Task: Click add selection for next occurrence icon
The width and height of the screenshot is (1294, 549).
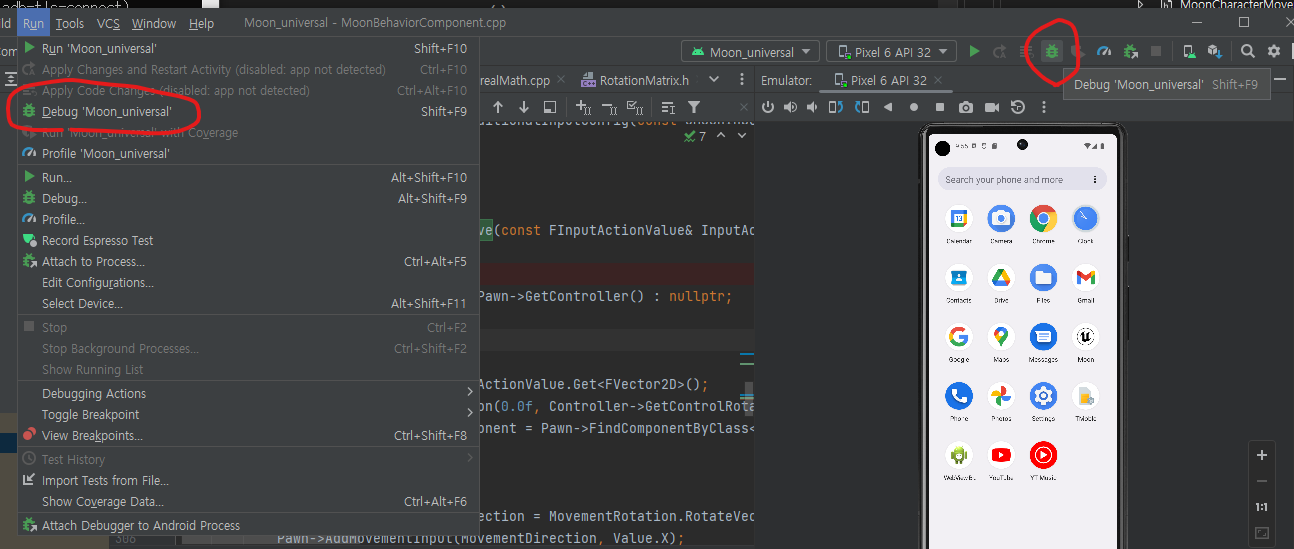Action: [584, 107]
